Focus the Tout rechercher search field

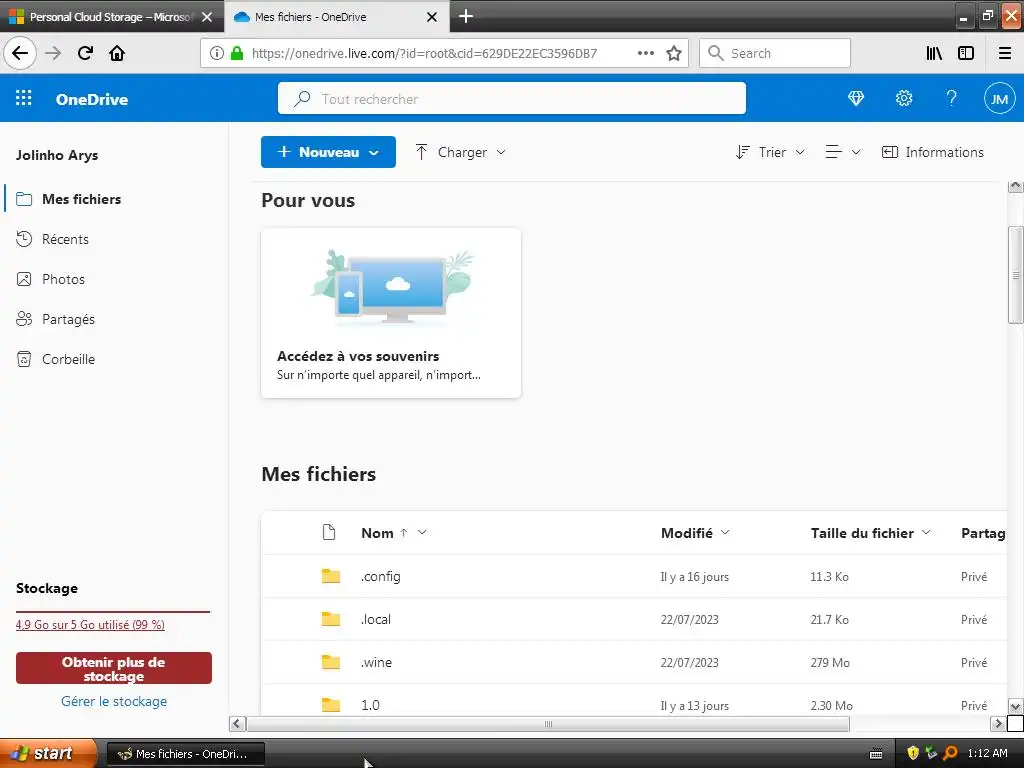tap(511, 99)
